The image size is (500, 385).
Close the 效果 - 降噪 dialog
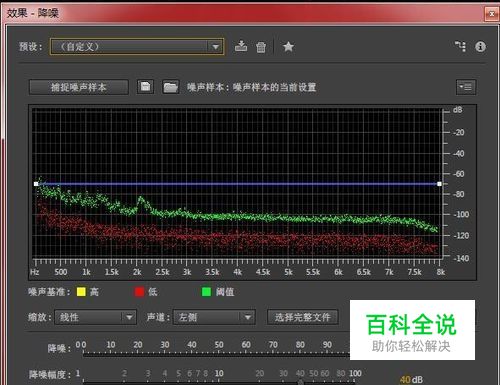click(x=491, y=14)
